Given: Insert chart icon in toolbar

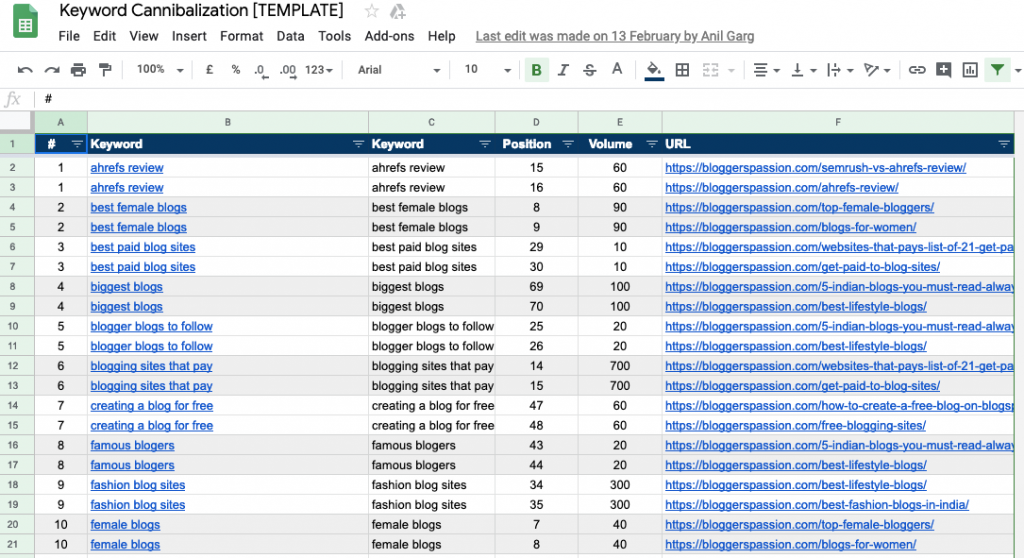Looking at the screenshot, I should coord(970,70).
